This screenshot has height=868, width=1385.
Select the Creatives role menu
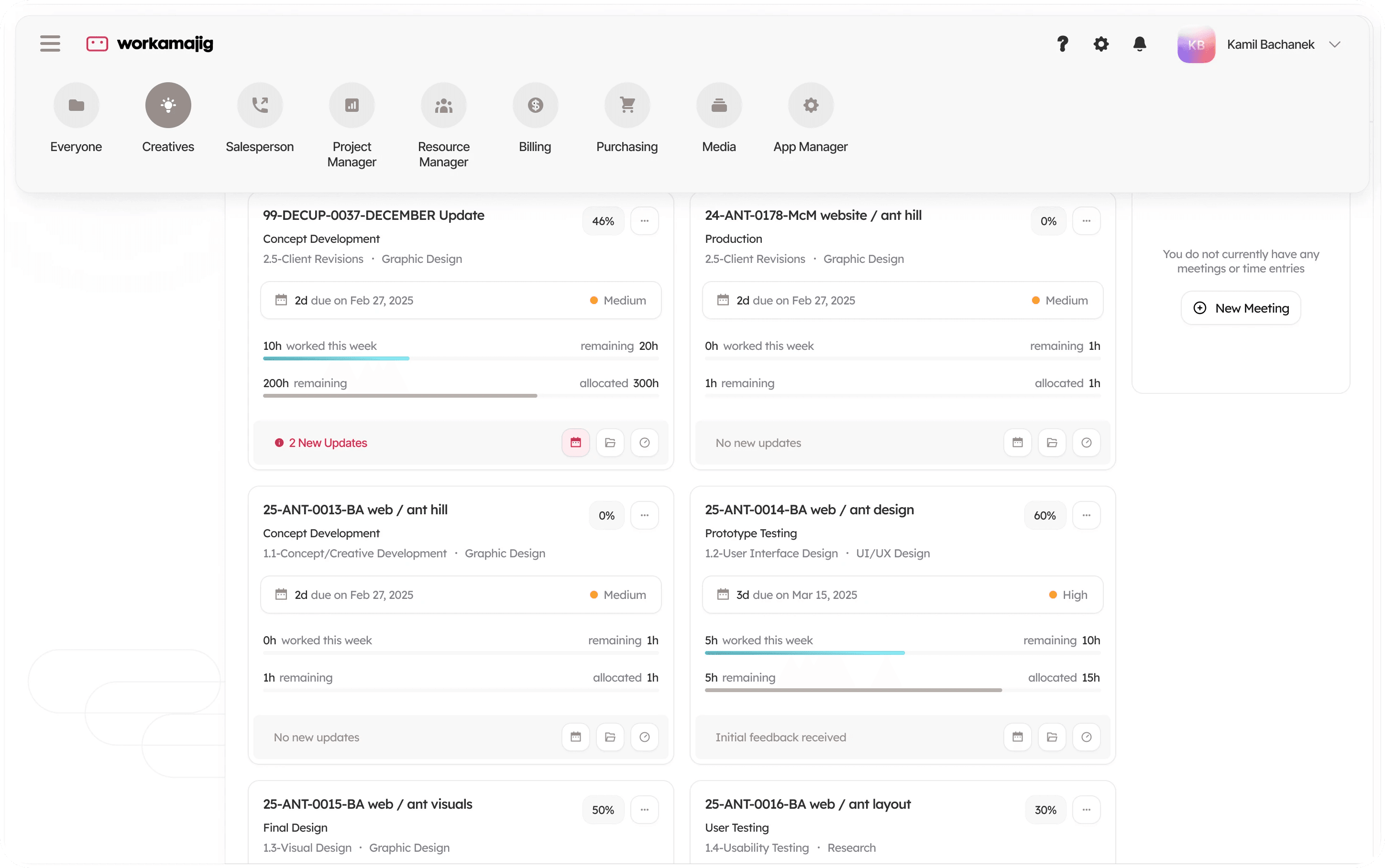click(x=168, y=118)
